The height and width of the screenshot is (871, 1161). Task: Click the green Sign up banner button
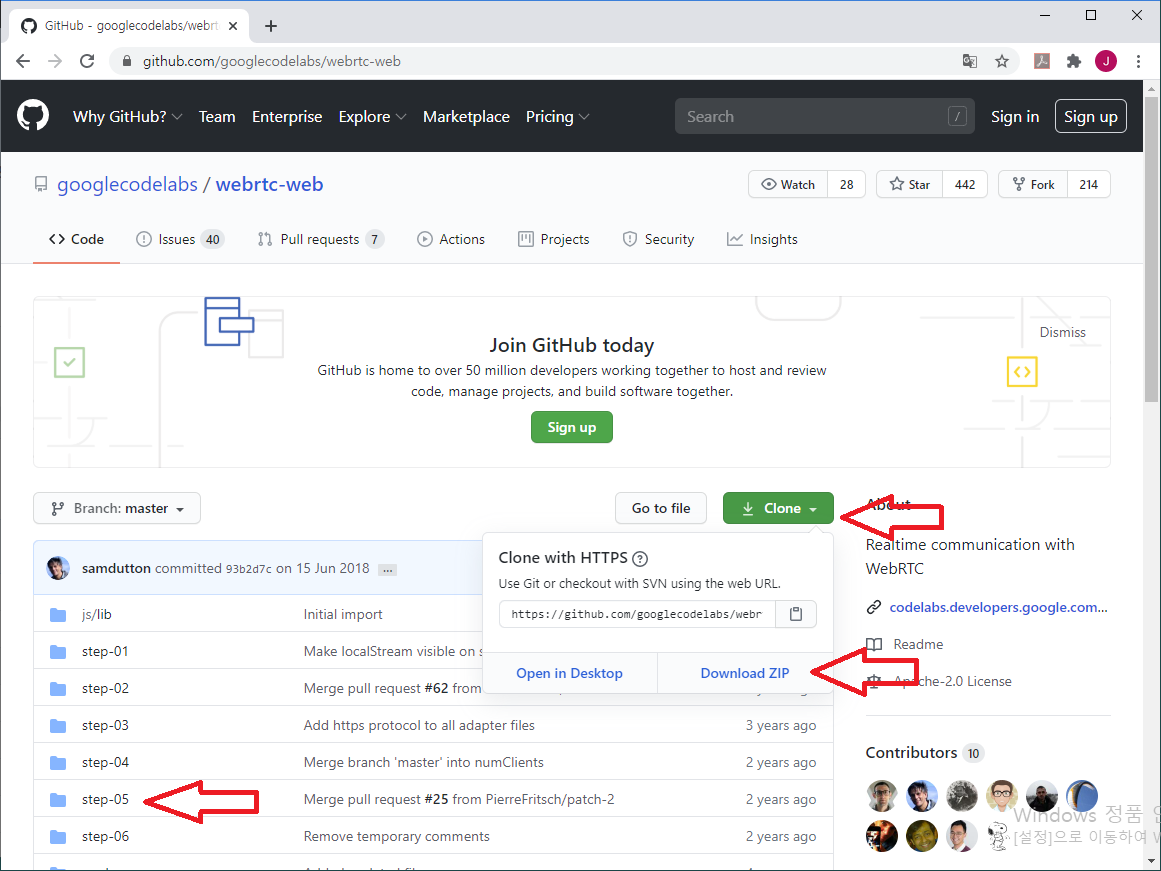coord(572,427)
